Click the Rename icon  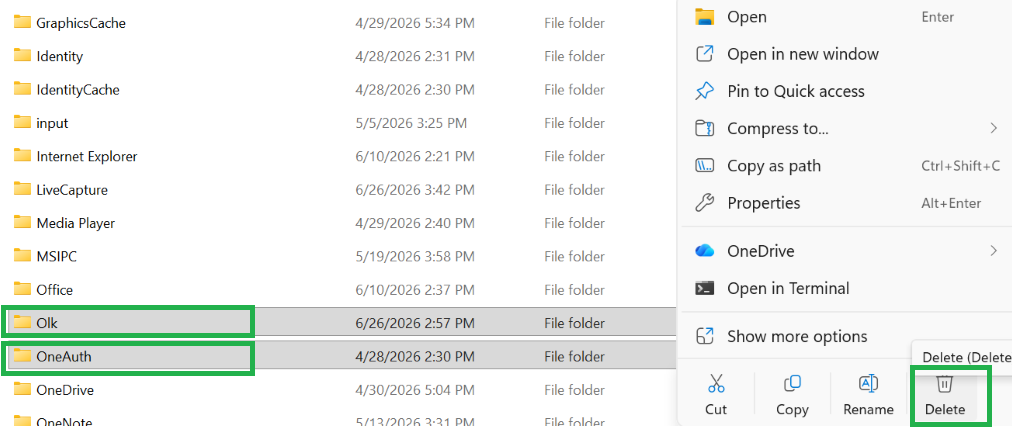(868, 383)
